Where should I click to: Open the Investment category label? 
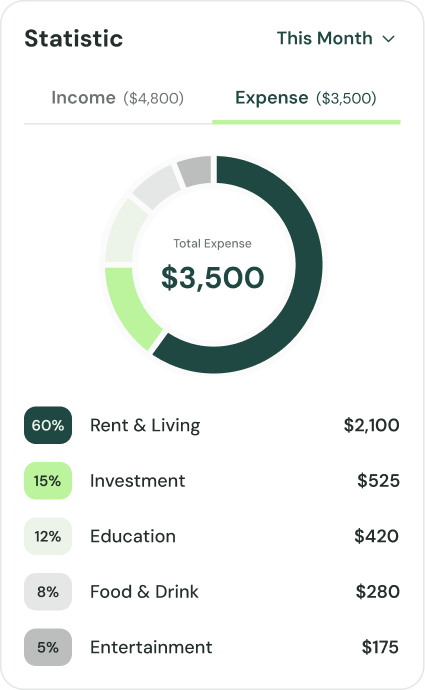point(137,481)
